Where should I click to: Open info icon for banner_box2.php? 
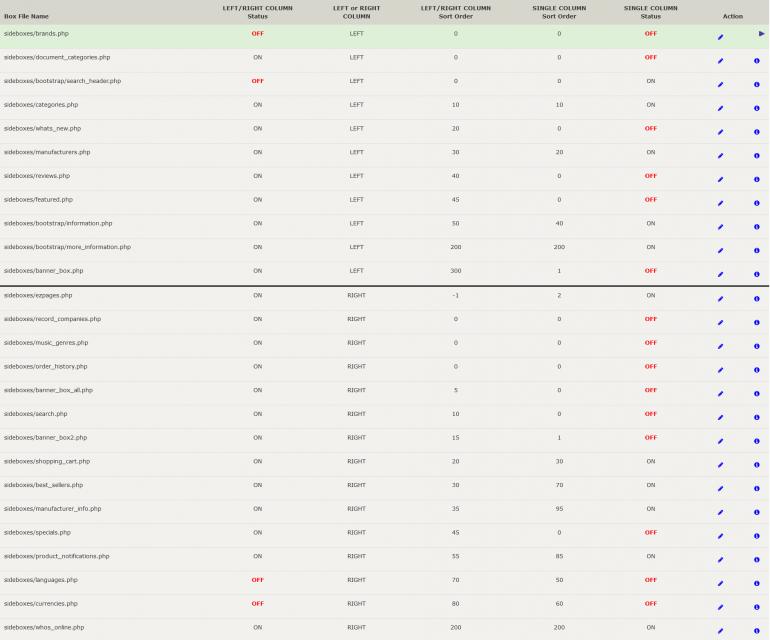757,441
